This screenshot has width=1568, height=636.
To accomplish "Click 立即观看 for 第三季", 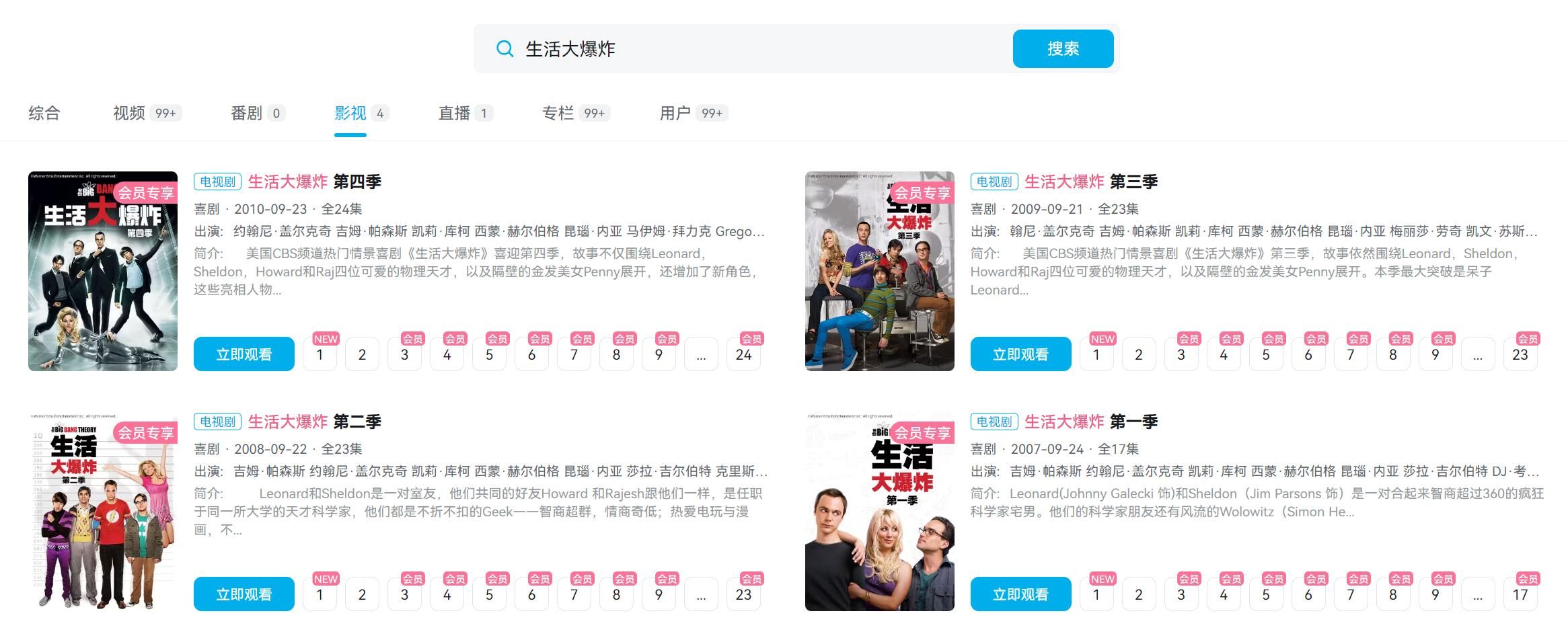I will (1020, 354).
